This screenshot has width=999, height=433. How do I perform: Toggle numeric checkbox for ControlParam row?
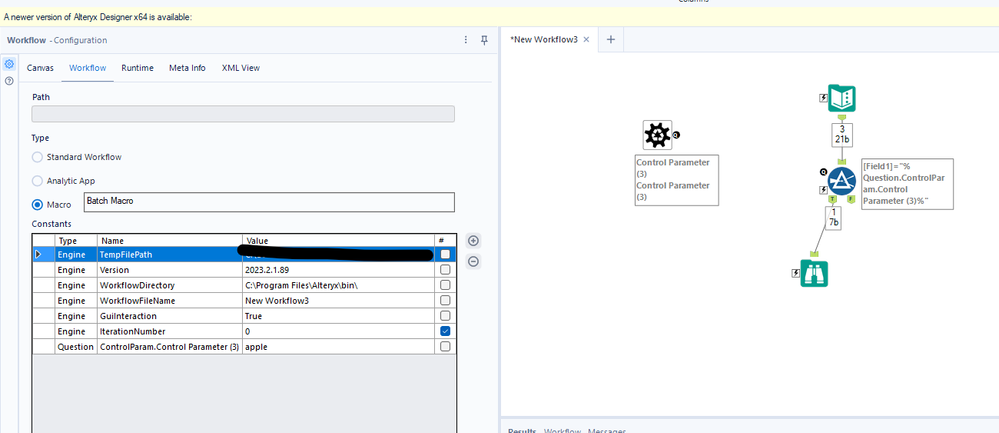click(445, 346)
